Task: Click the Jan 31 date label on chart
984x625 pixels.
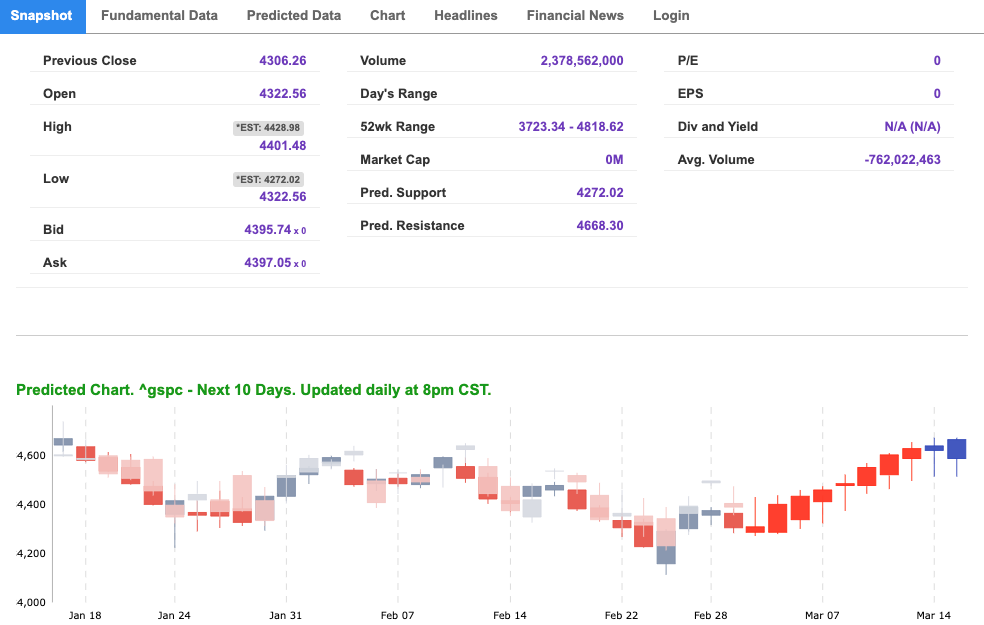Action: click(286, 616)
